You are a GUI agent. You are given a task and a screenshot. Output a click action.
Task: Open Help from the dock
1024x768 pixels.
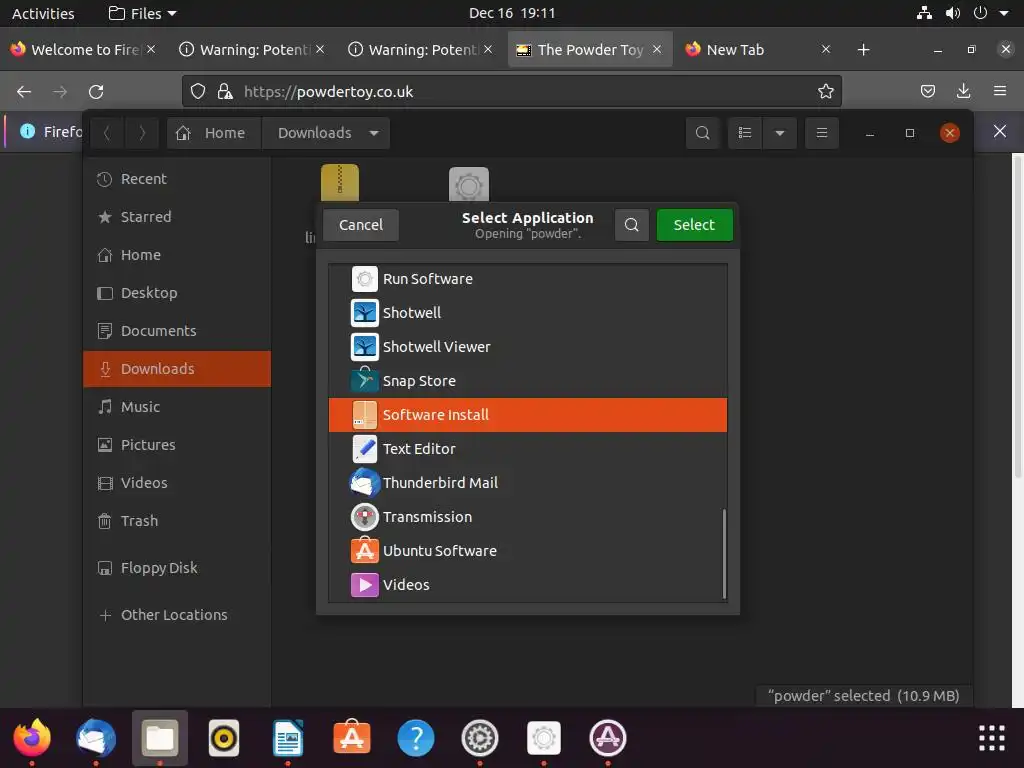(416, 738)
